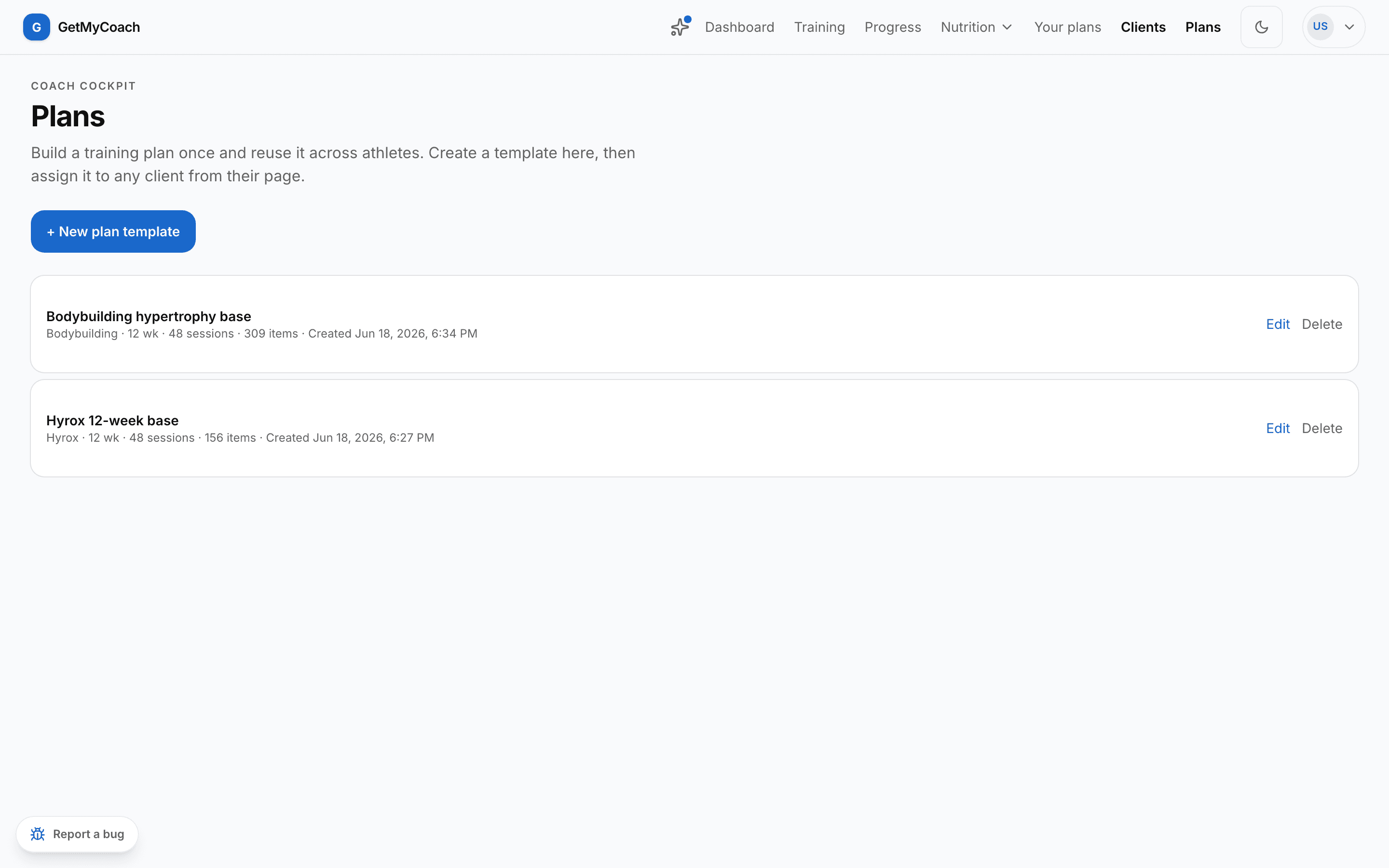Delete the Bodybuilding hypertrophy base plan
The width and height of the screenshot is (1389, 868).
coord(1321,325)
